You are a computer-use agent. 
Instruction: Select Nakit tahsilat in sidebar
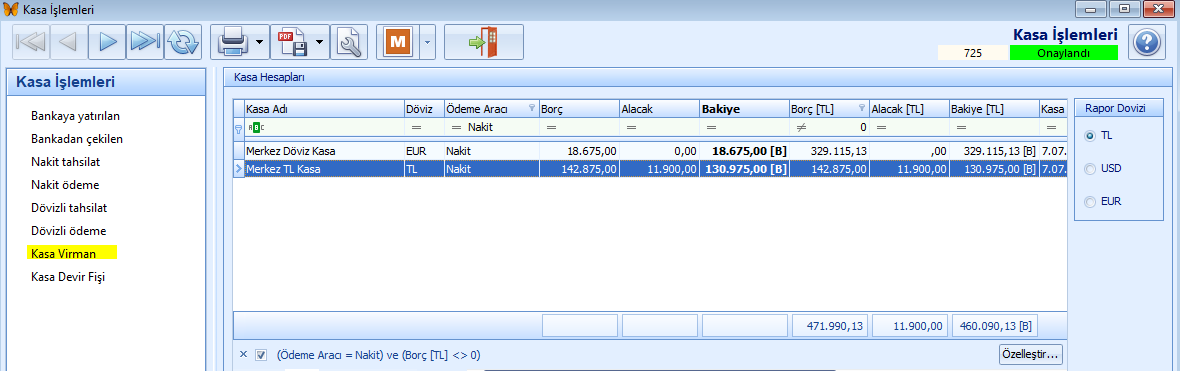pyautogui.click(x=65, y=162)
